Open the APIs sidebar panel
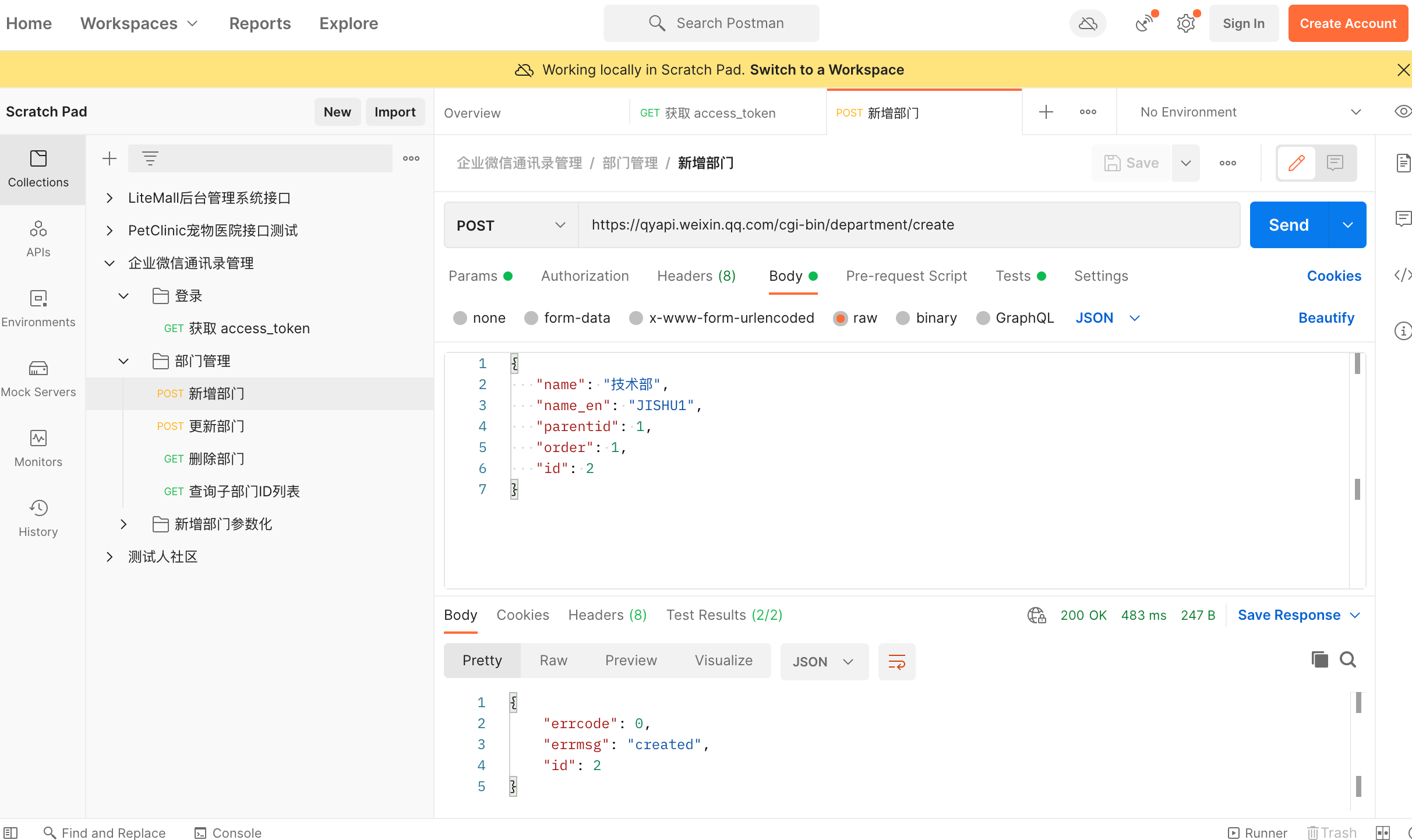The width and height of the screenshot is (1412, 840). coord(38,239)
